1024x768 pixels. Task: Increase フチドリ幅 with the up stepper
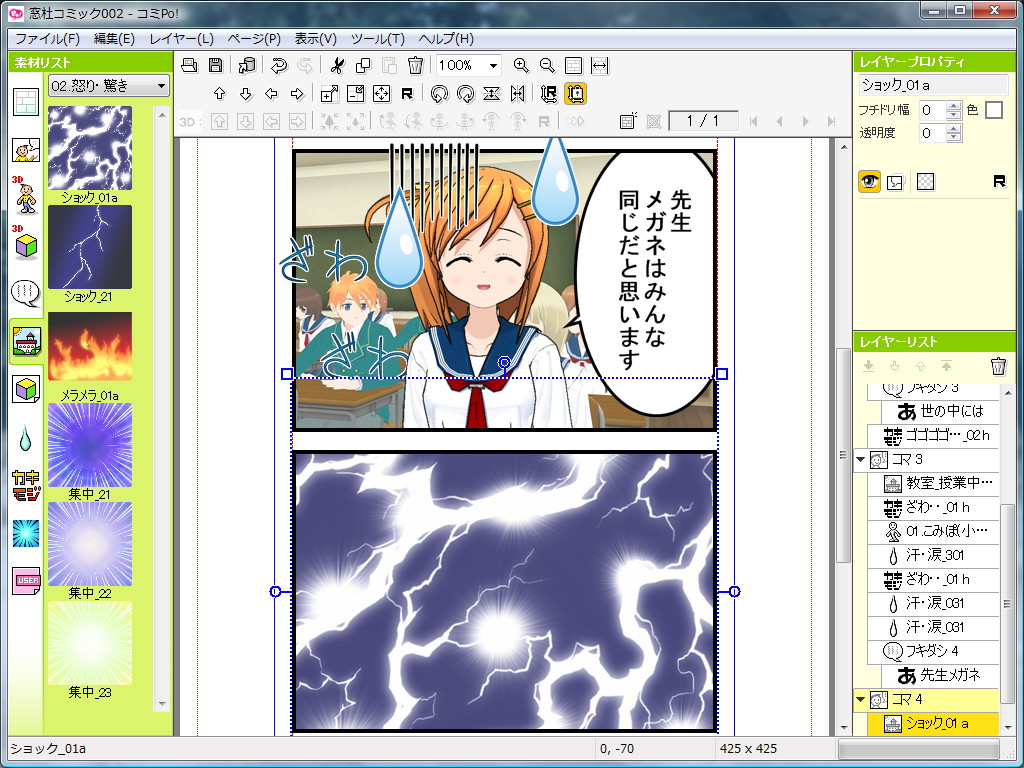pyautogui.click(x=953, y=105)
